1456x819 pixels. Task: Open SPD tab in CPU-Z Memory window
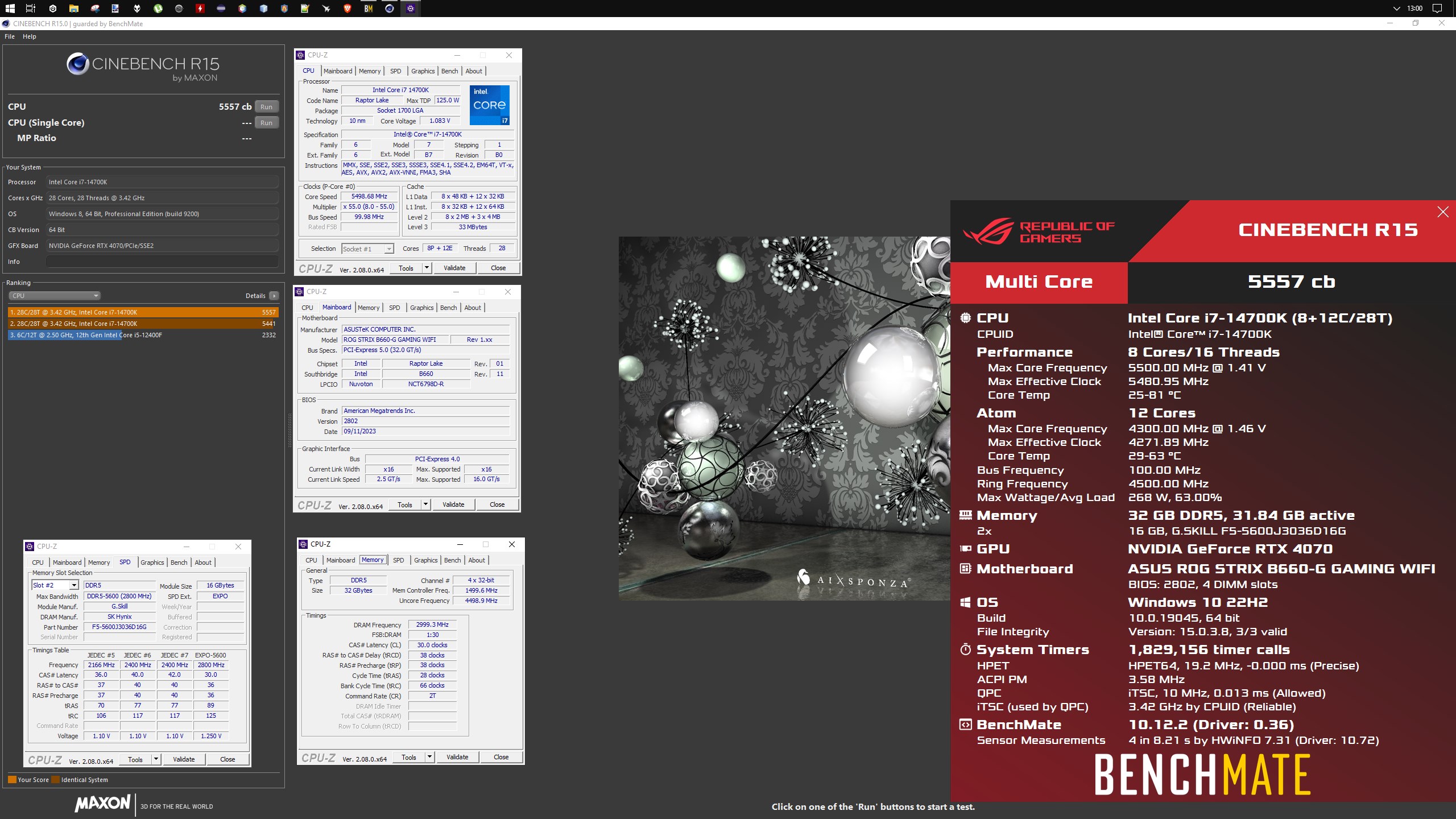coord(399,560)
